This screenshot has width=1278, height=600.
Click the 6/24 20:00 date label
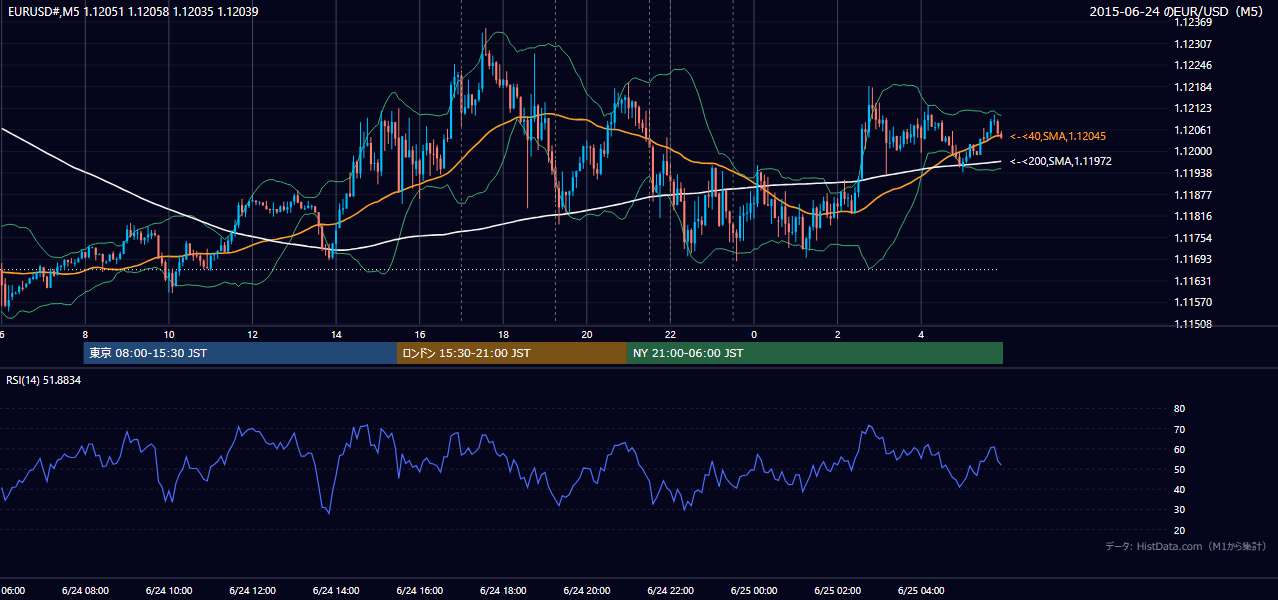coord(587,590)
